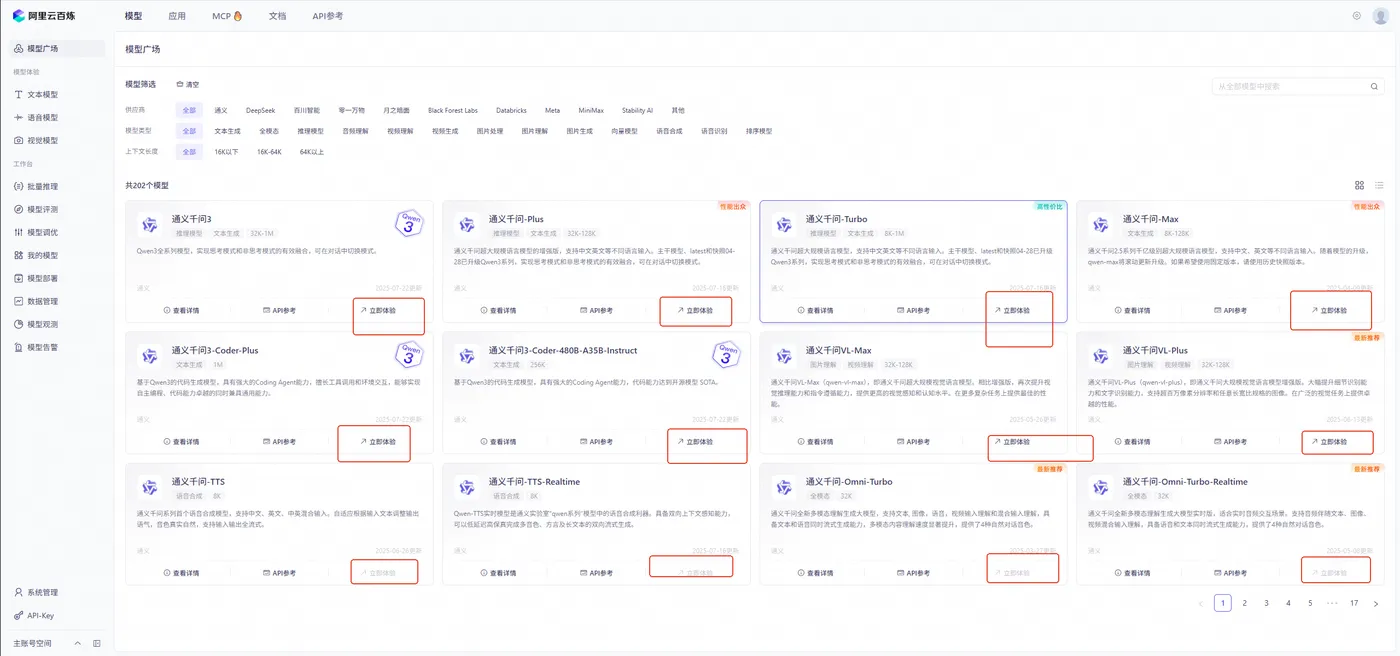The image size is (1400, 656).
Task: Go to next page with right arrow
Action: point(1376,603)
